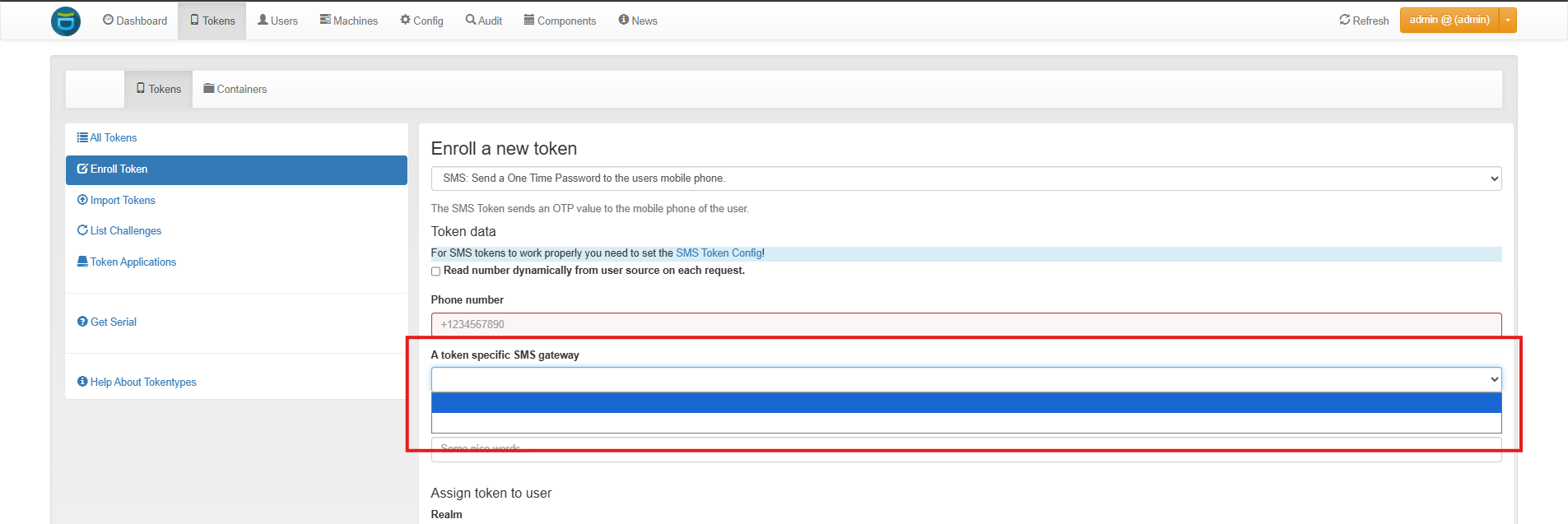This screenshot has height=524, width=1568.
Task: Open Token Applications in sidebar
Action: point(127,262)
